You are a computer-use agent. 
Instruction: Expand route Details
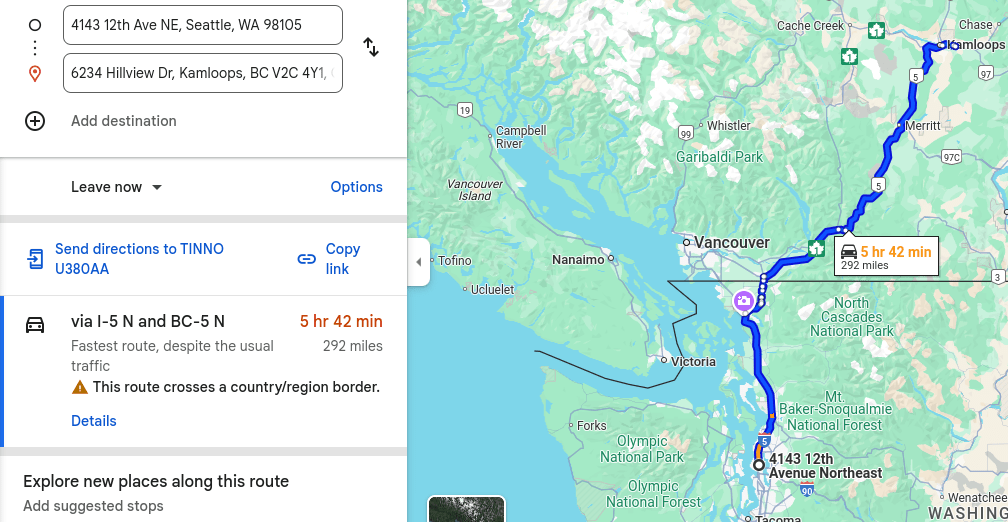tap(94, 421)
